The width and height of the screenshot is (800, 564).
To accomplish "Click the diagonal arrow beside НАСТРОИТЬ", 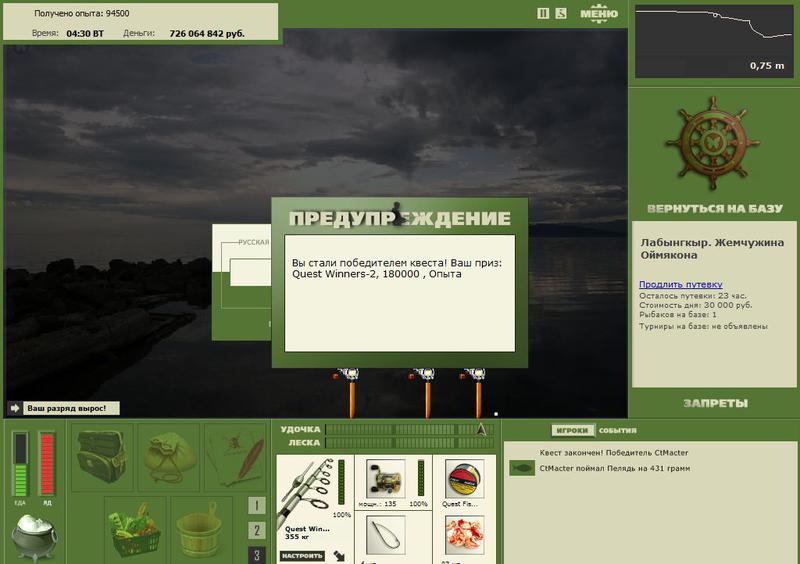I will 339,556.
